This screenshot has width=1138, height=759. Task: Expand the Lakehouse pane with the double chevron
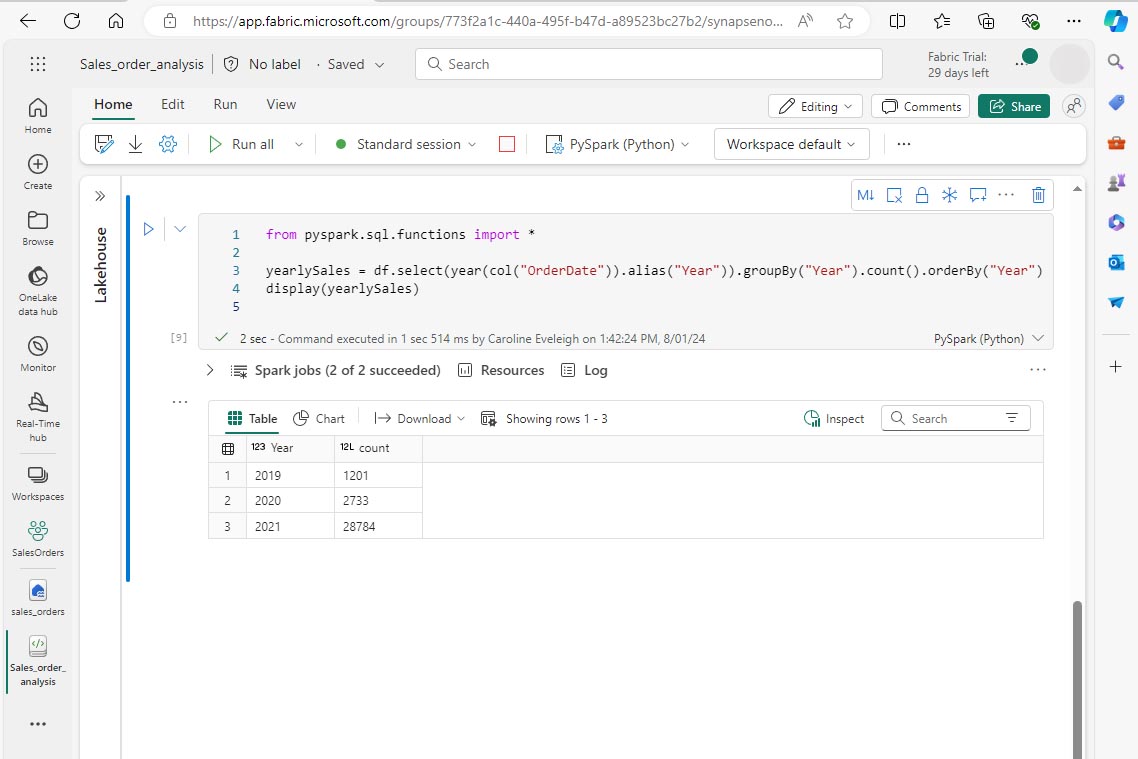tap(100, 196)
